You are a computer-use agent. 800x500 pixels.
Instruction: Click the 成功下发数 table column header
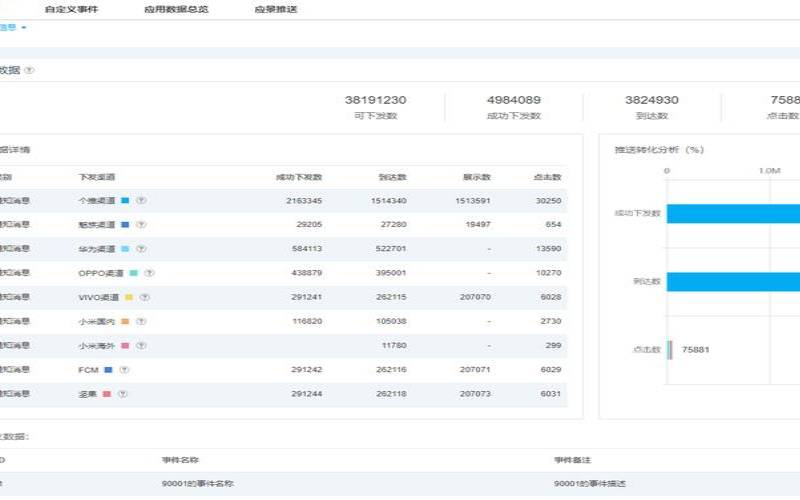[x=299, y=177]
